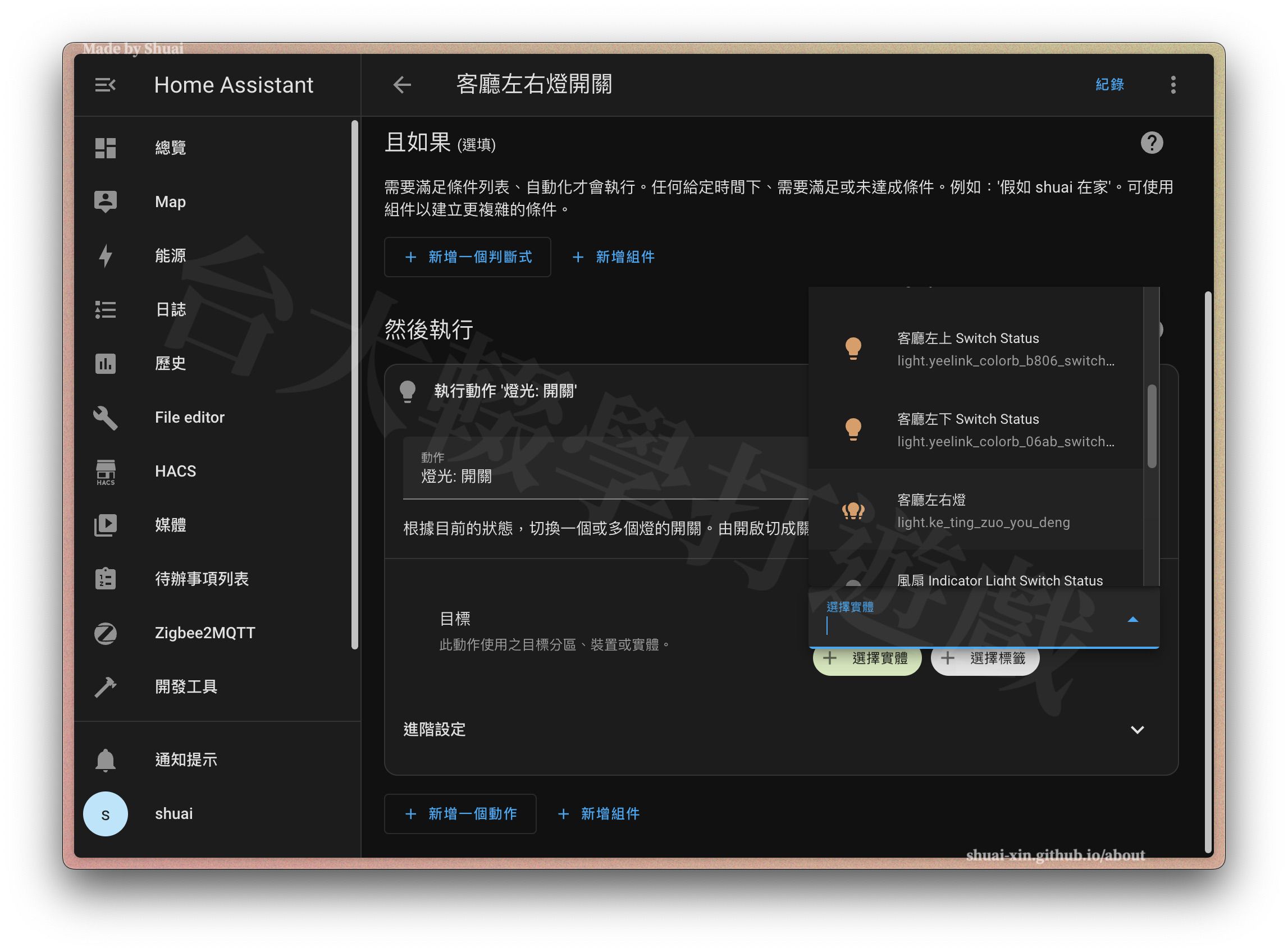Open the HACS store icon

(x=106, y=472)
